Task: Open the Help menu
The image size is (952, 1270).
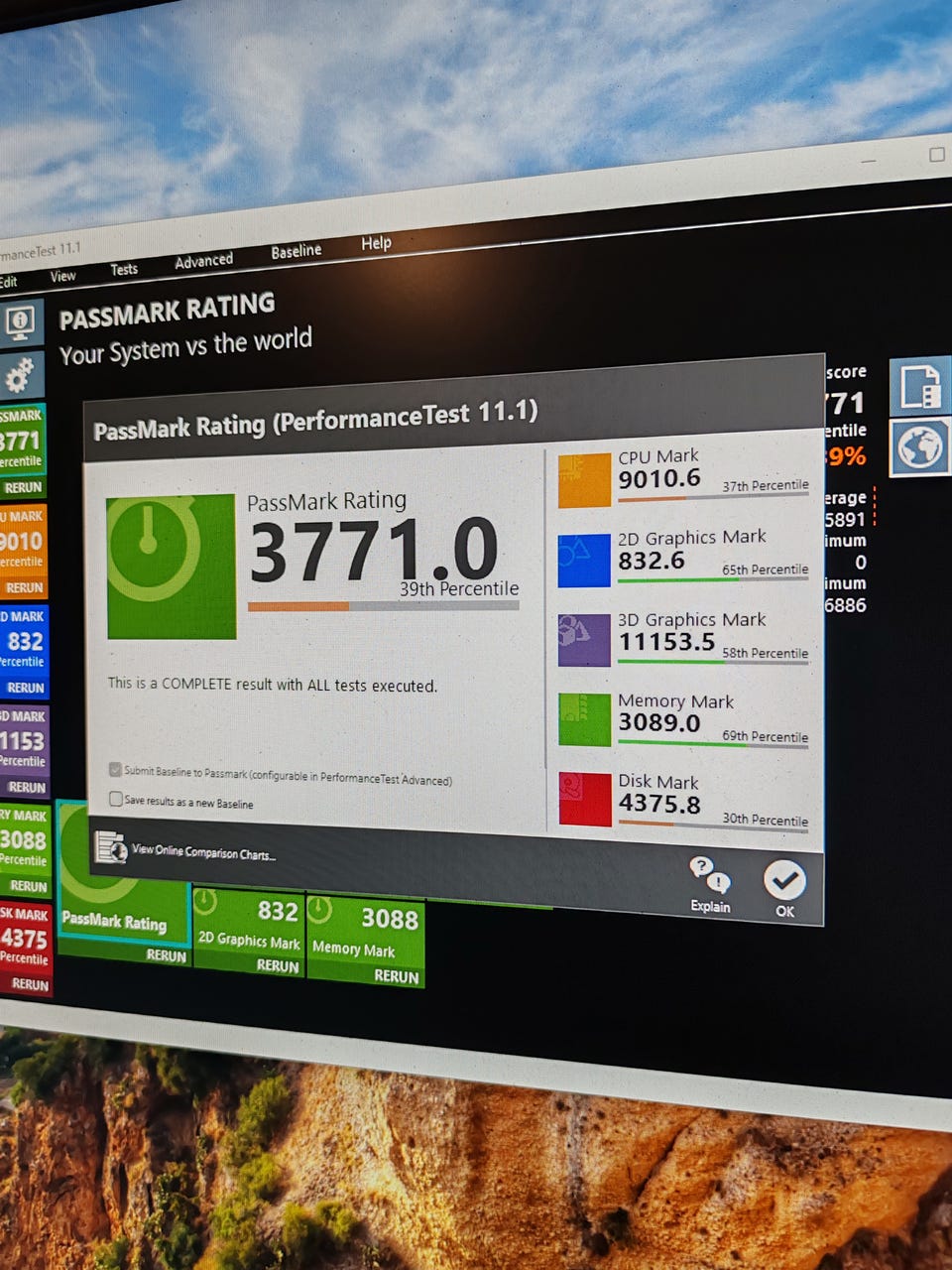Action: click(376, 243)
